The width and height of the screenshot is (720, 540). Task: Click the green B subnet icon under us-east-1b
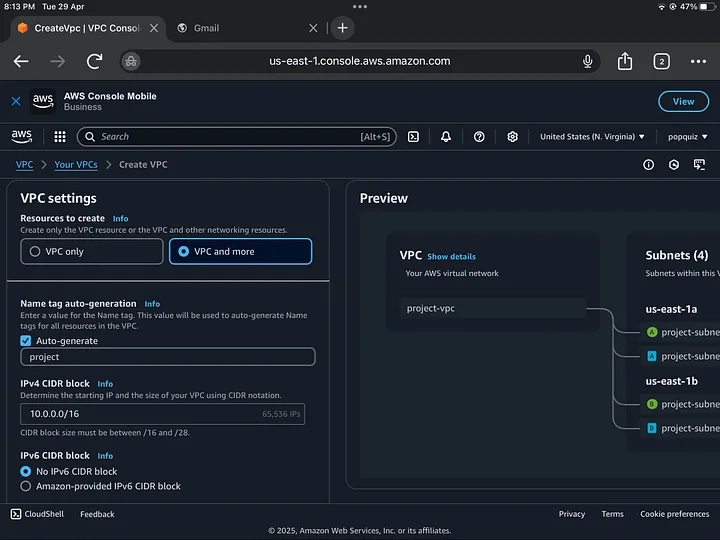coord(652,404)
